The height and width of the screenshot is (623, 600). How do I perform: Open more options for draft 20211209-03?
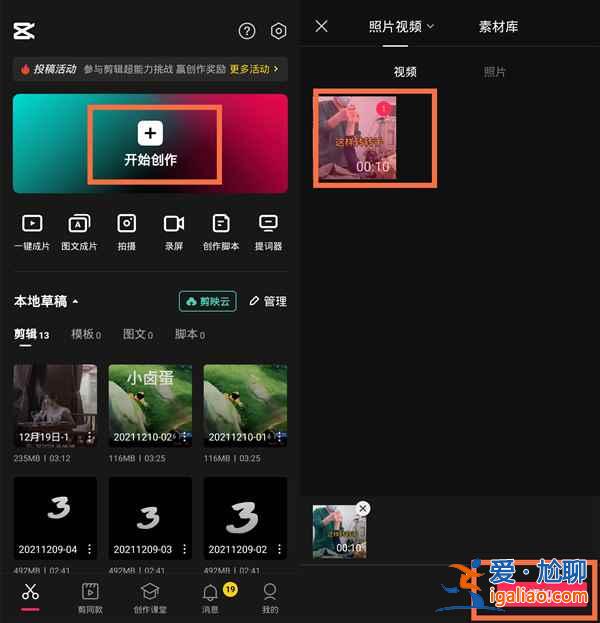184,549
